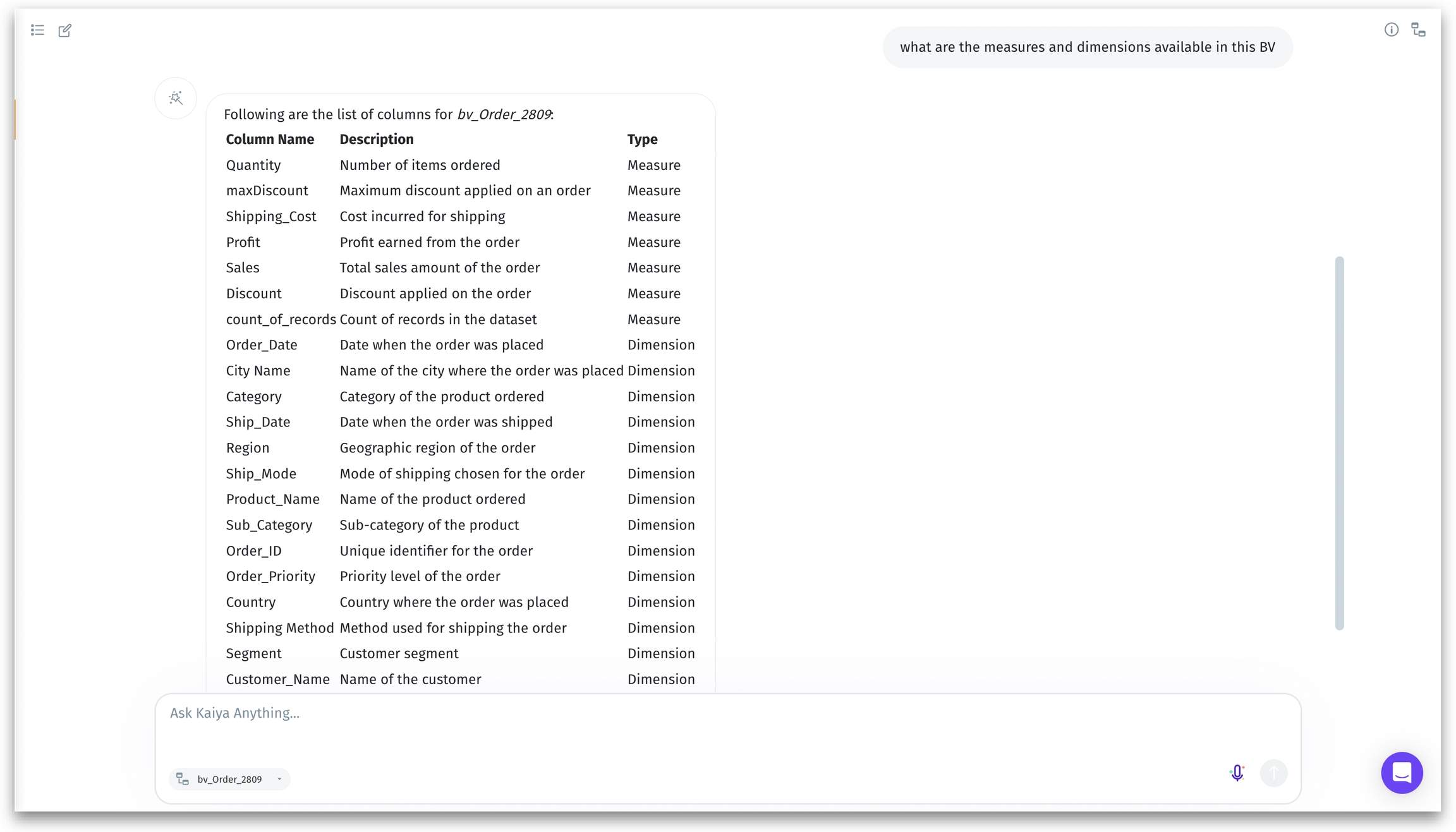This screenshot has height=832, width=1456.
Task: Select the Order_Priority column entry
Action: pos(270,576)
